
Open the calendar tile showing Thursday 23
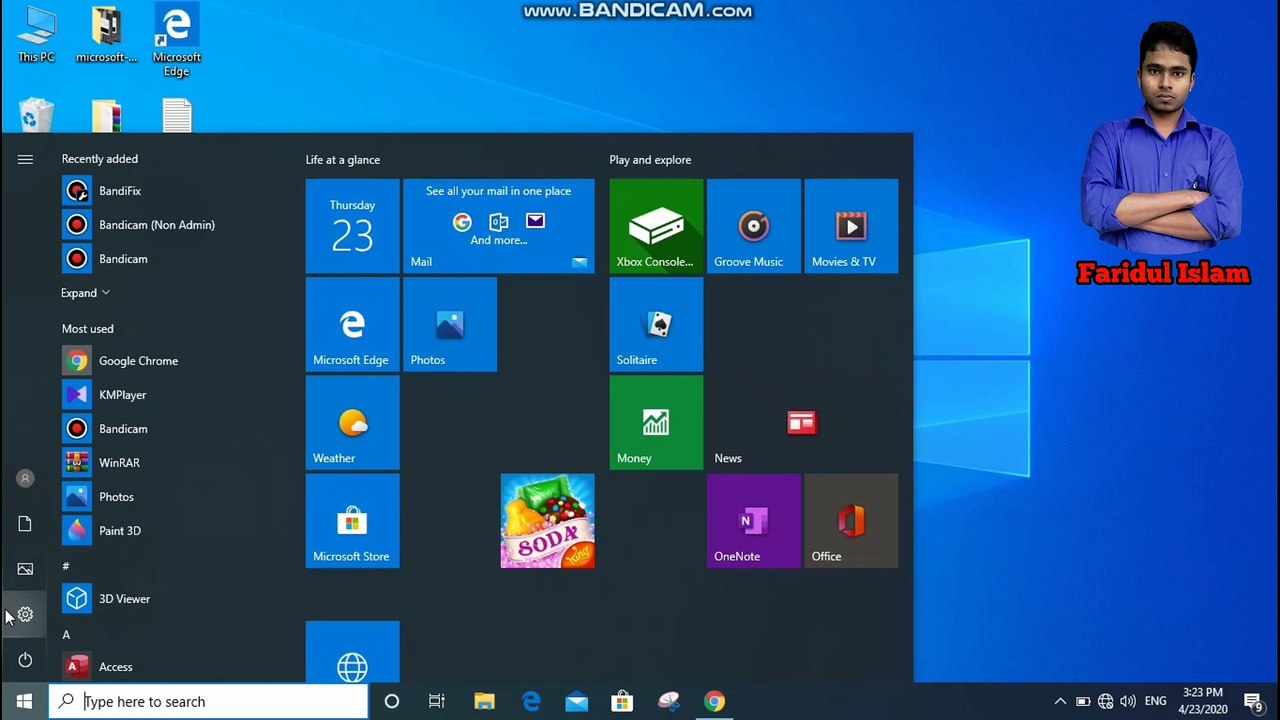[x=352, y=226]
